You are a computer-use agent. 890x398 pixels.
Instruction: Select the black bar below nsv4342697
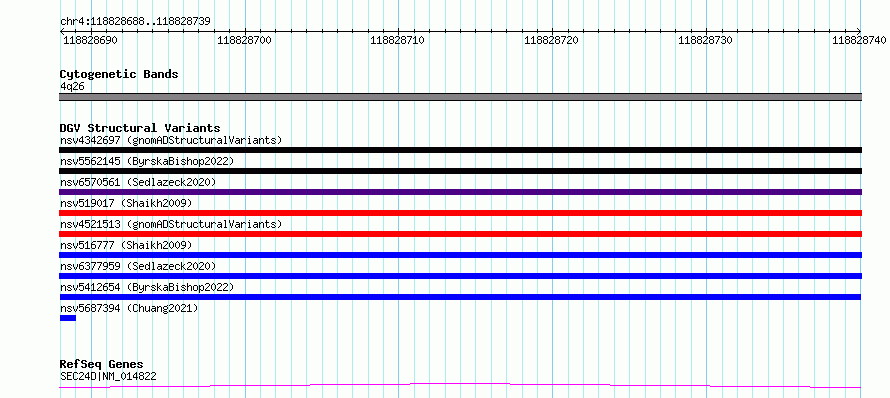(x=460, y=150)
